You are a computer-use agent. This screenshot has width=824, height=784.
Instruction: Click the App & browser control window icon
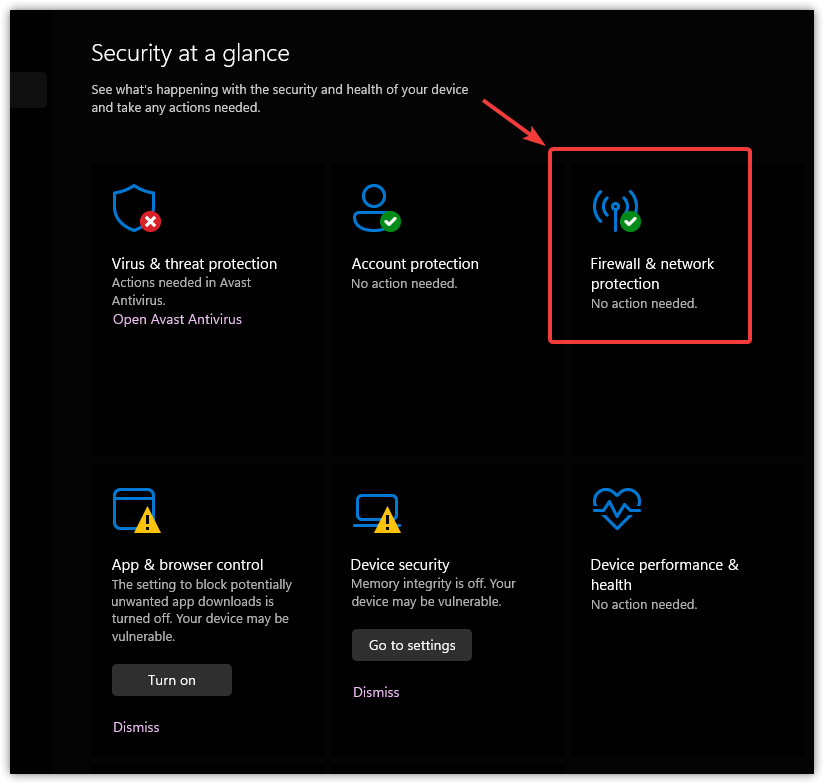point(135,509)
